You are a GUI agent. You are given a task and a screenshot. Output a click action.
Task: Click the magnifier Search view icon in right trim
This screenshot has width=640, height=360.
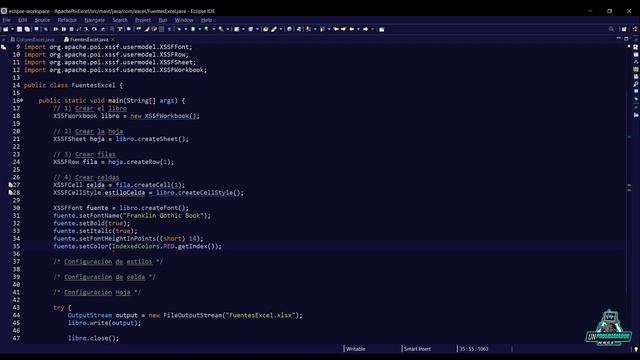coord(636,84)
